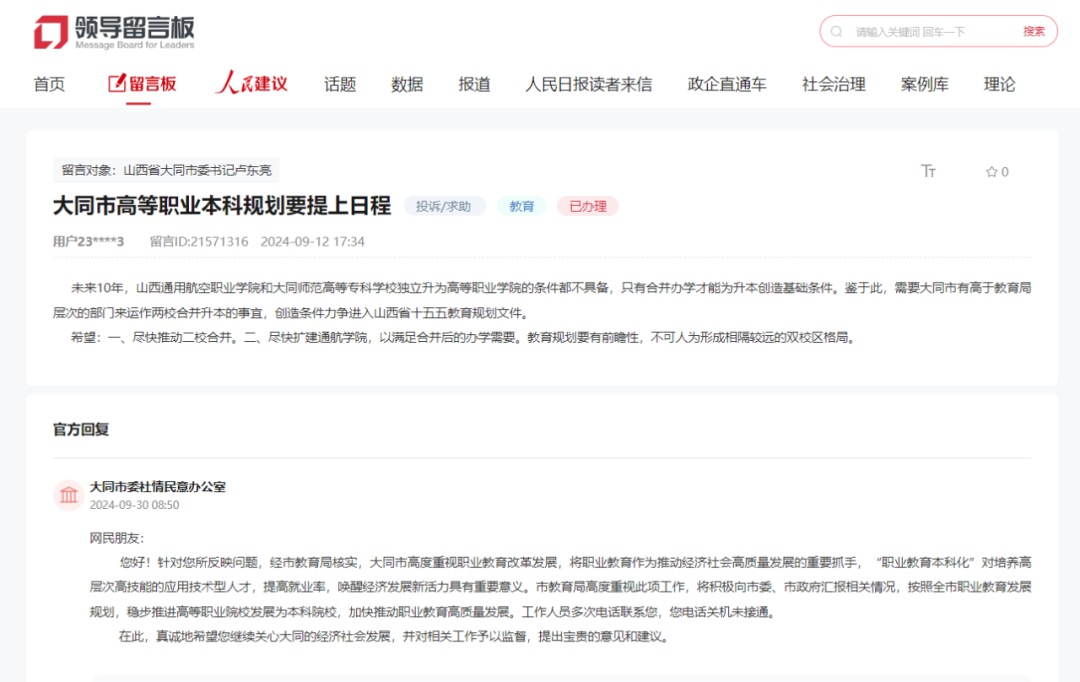The width and height of the screenshot is (1080, 682).
Task: Click inside the keyword search input field
Action: point(910,31)
